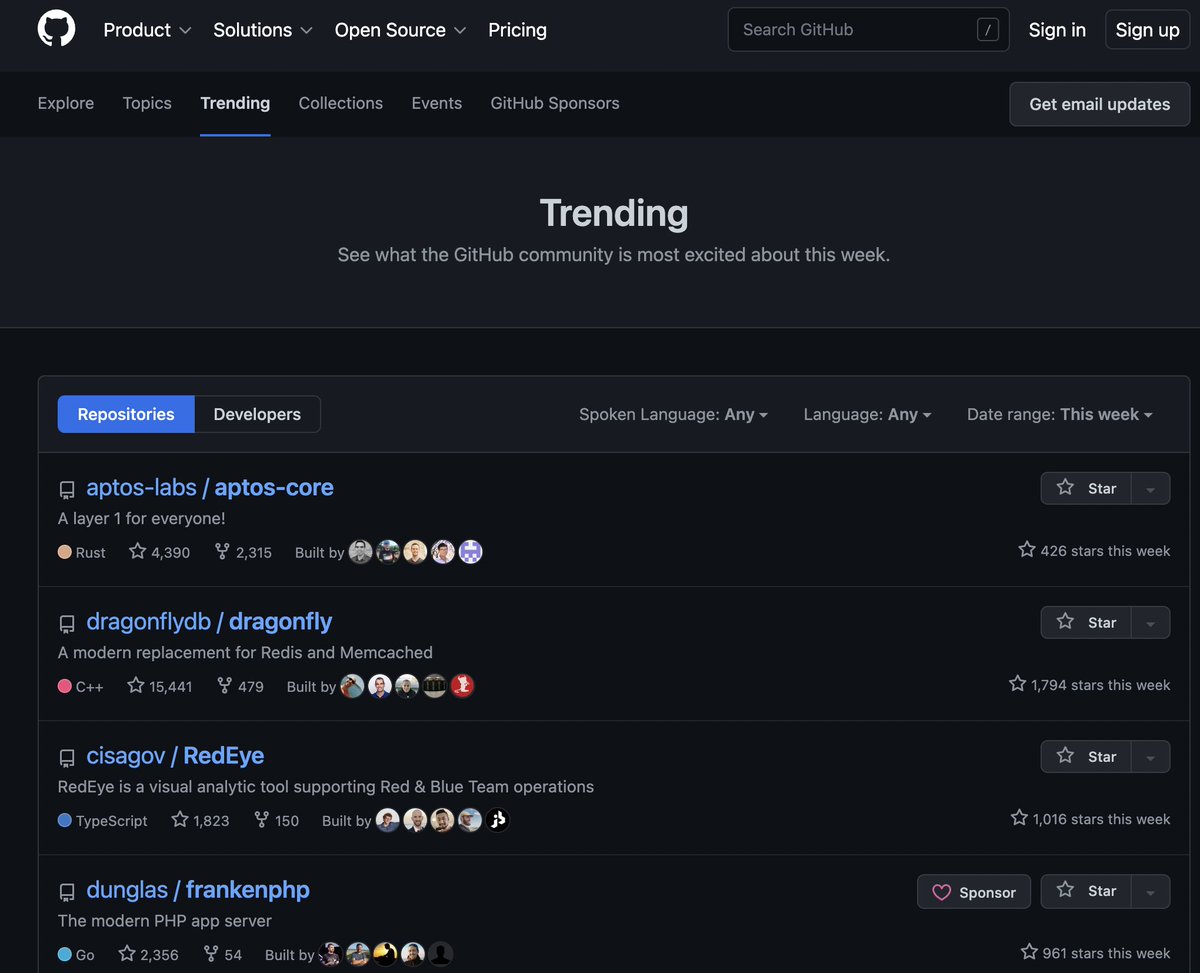Click the repo icon beside cisagov / RedEye

click(x=67, y=758)
